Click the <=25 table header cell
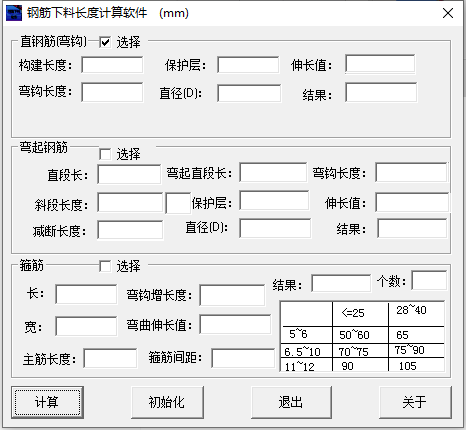 click(x=353, y=313)
